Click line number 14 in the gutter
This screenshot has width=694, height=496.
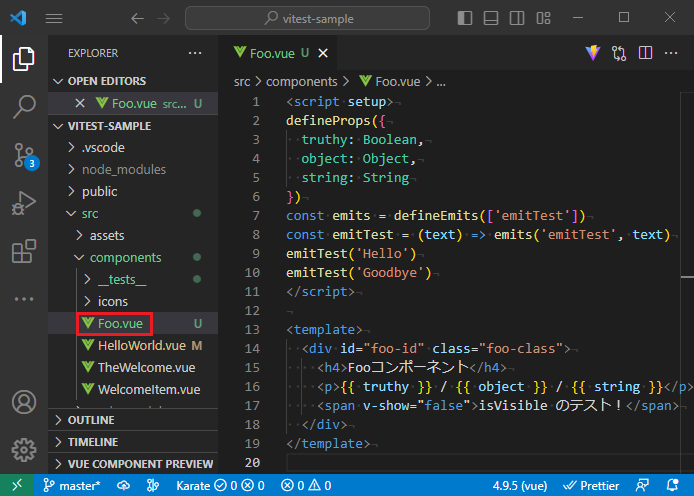tap(252, 349)
